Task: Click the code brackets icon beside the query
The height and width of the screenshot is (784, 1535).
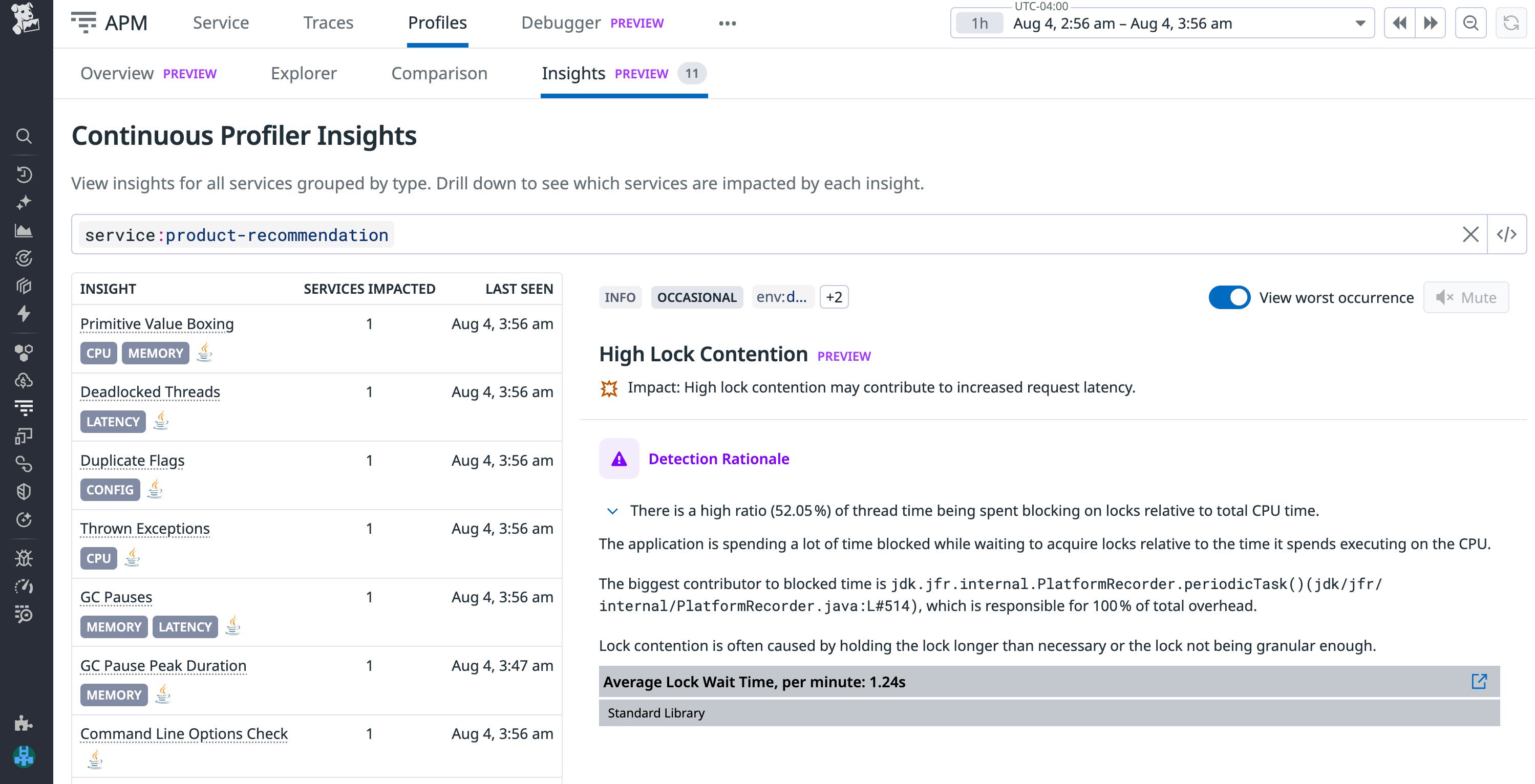Action: click(1507, 234)
